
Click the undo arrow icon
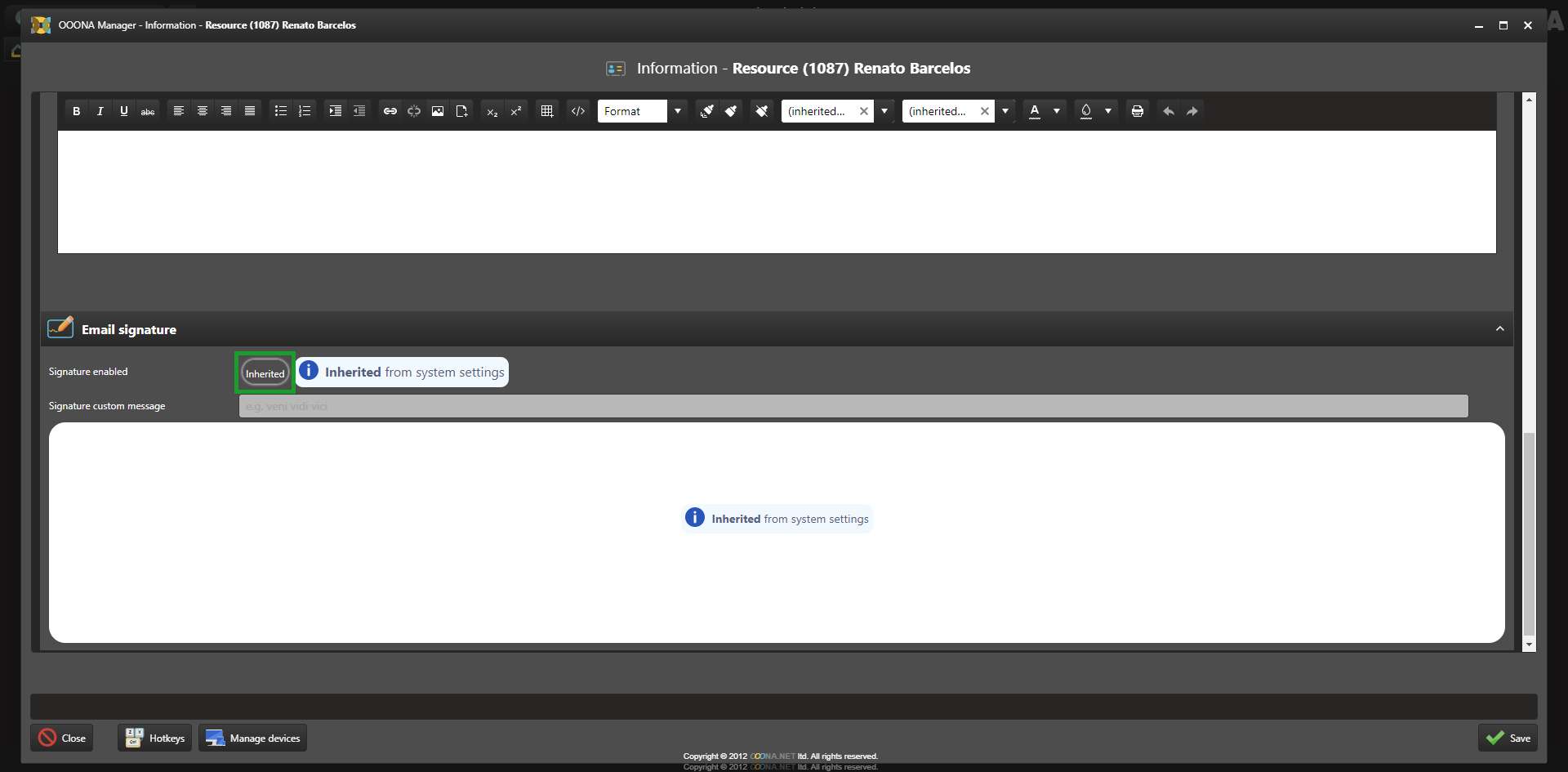[1169, 111]
